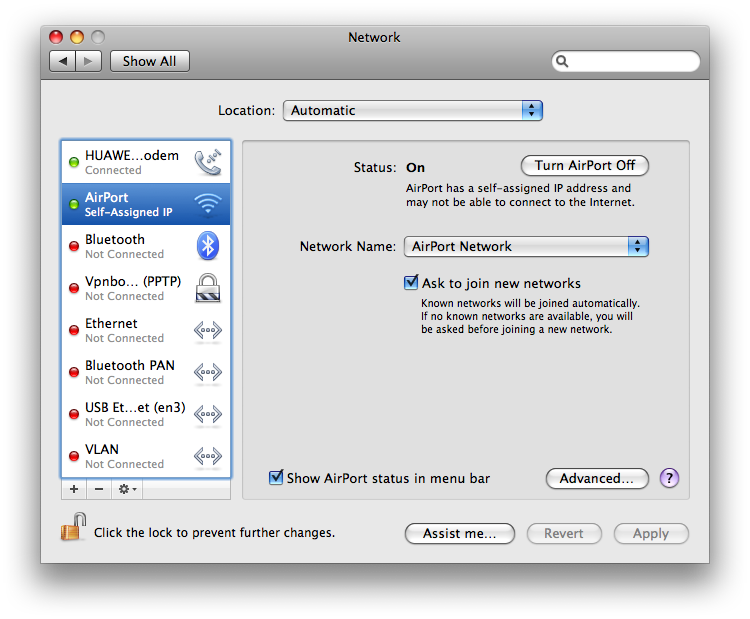Image resolution: width=750 pixels, height=619 pixels.
Task: Click the Ethernet arrows icon
Action: (x=208, y=330)
